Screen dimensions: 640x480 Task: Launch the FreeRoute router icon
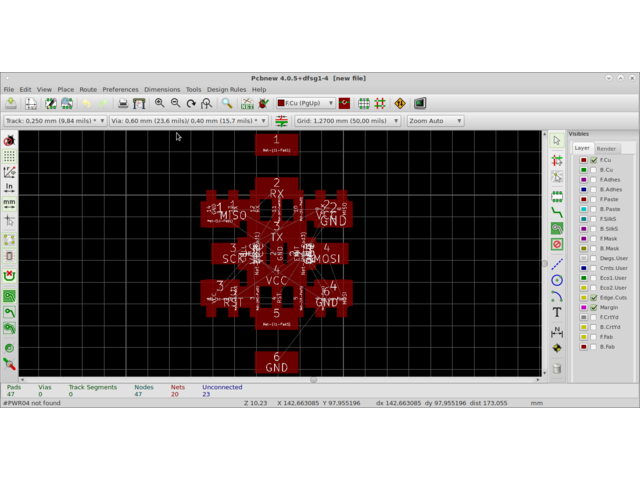(400, 104)
